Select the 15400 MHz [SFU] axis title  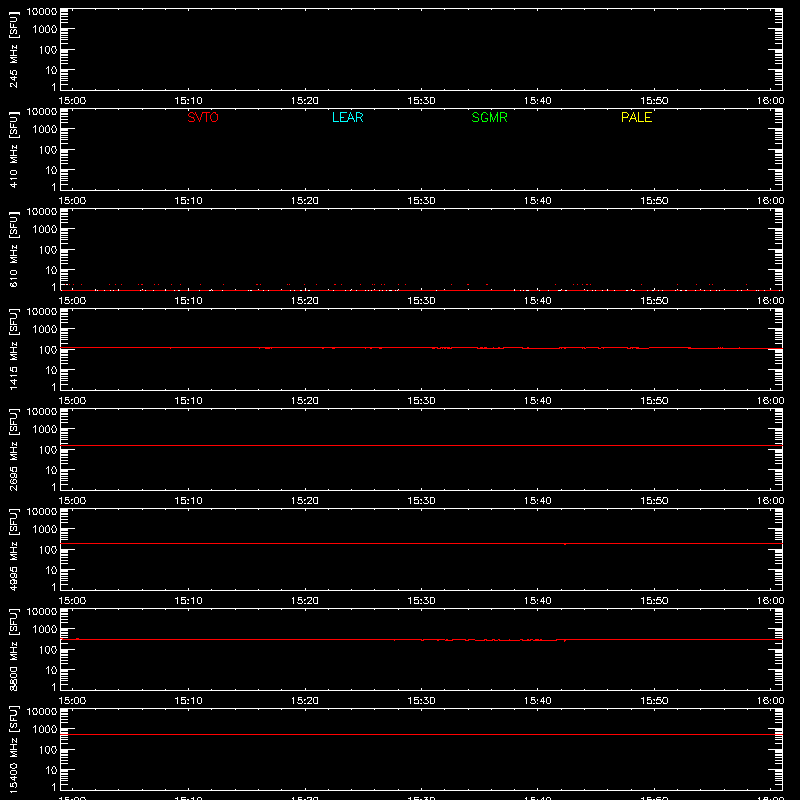14,749
